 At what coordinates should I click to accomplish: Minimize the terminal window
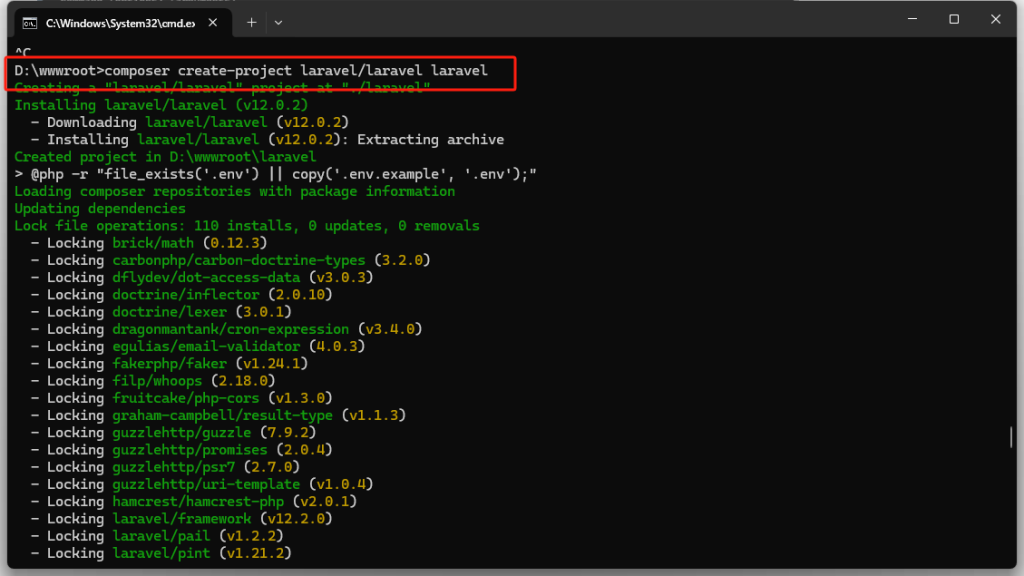(912, 19)
